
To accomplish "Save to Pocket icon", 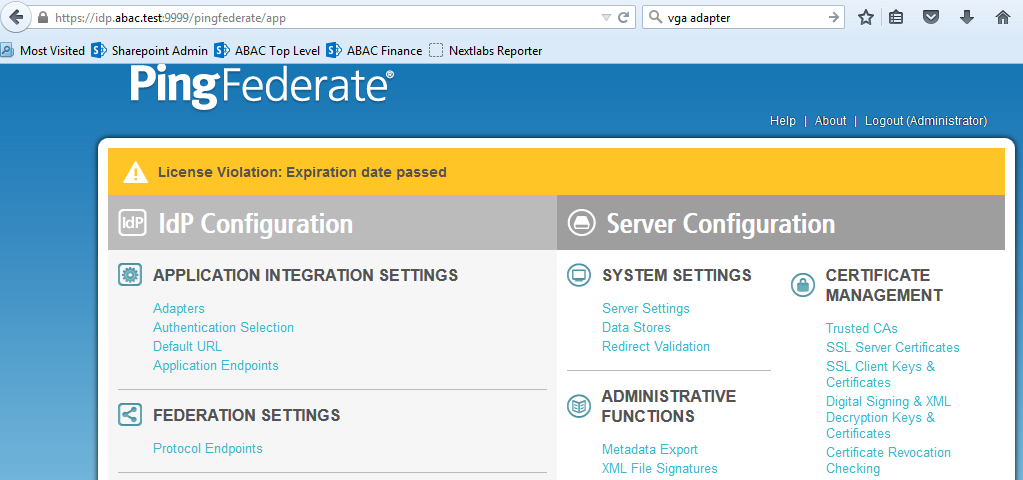I will (x=931, y=18).
